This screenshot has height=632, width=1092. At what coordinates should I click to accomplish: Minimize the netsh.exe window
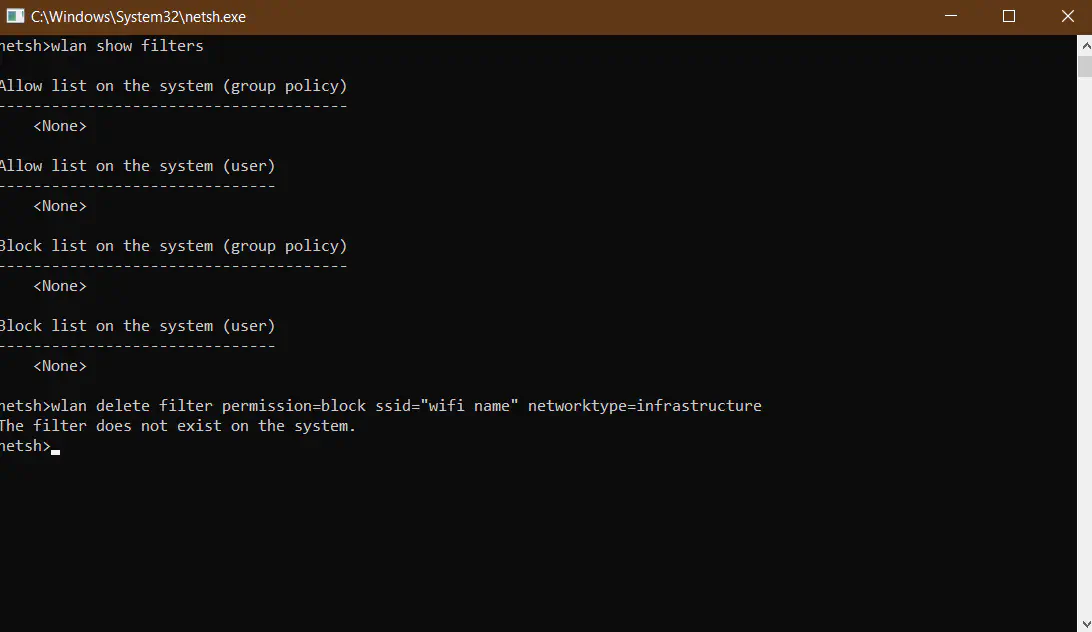coord(954,17)
